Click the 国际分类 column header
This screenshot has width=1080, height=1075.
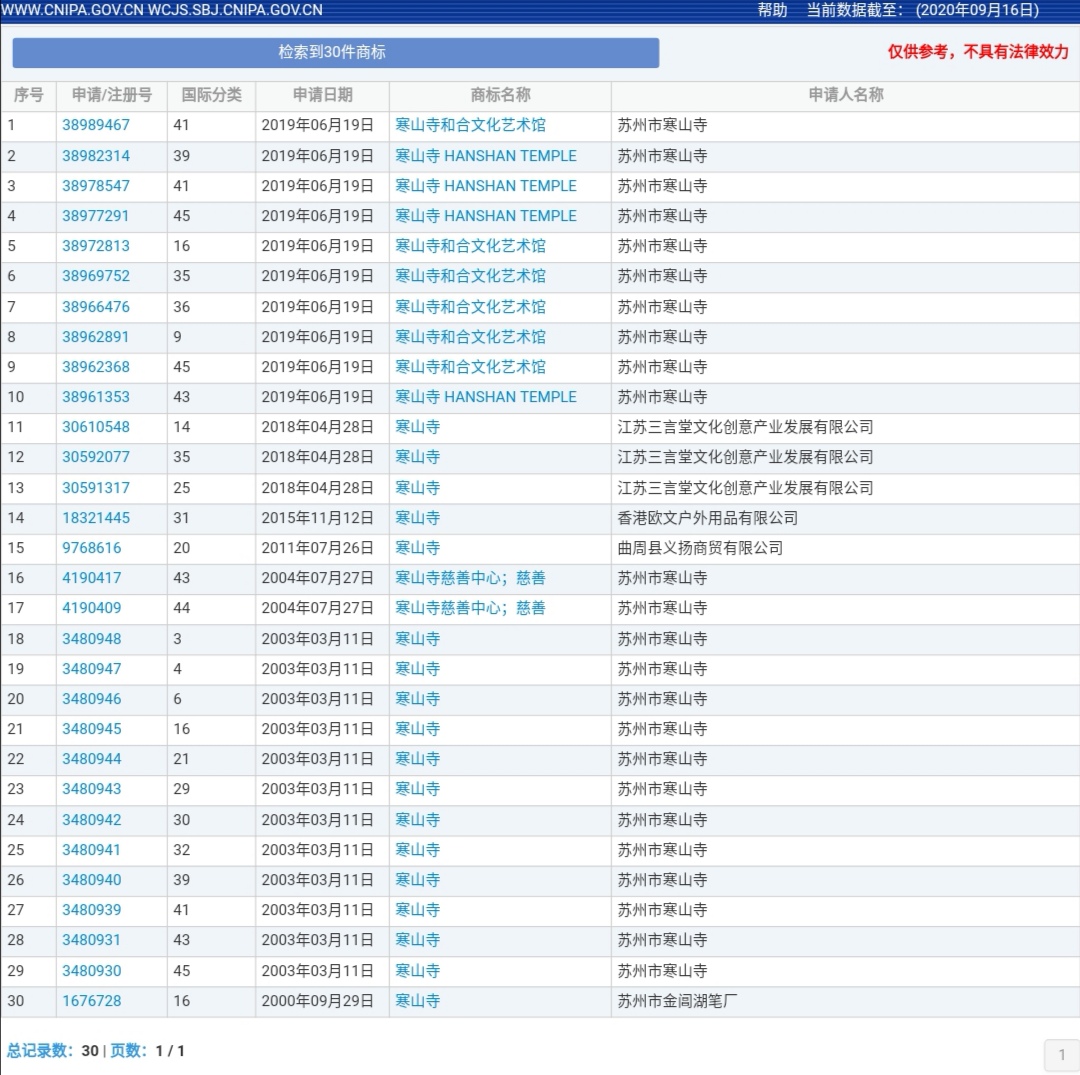click(211, 95)
